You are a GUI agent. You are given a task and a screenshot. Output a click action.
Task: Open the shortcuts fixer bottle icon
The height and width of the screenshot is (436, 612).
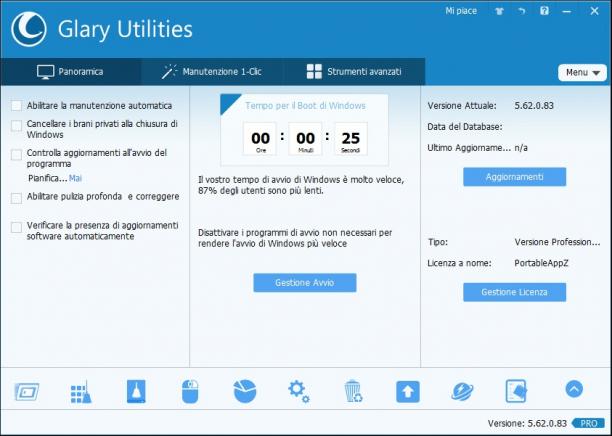(x=136, y=391)
